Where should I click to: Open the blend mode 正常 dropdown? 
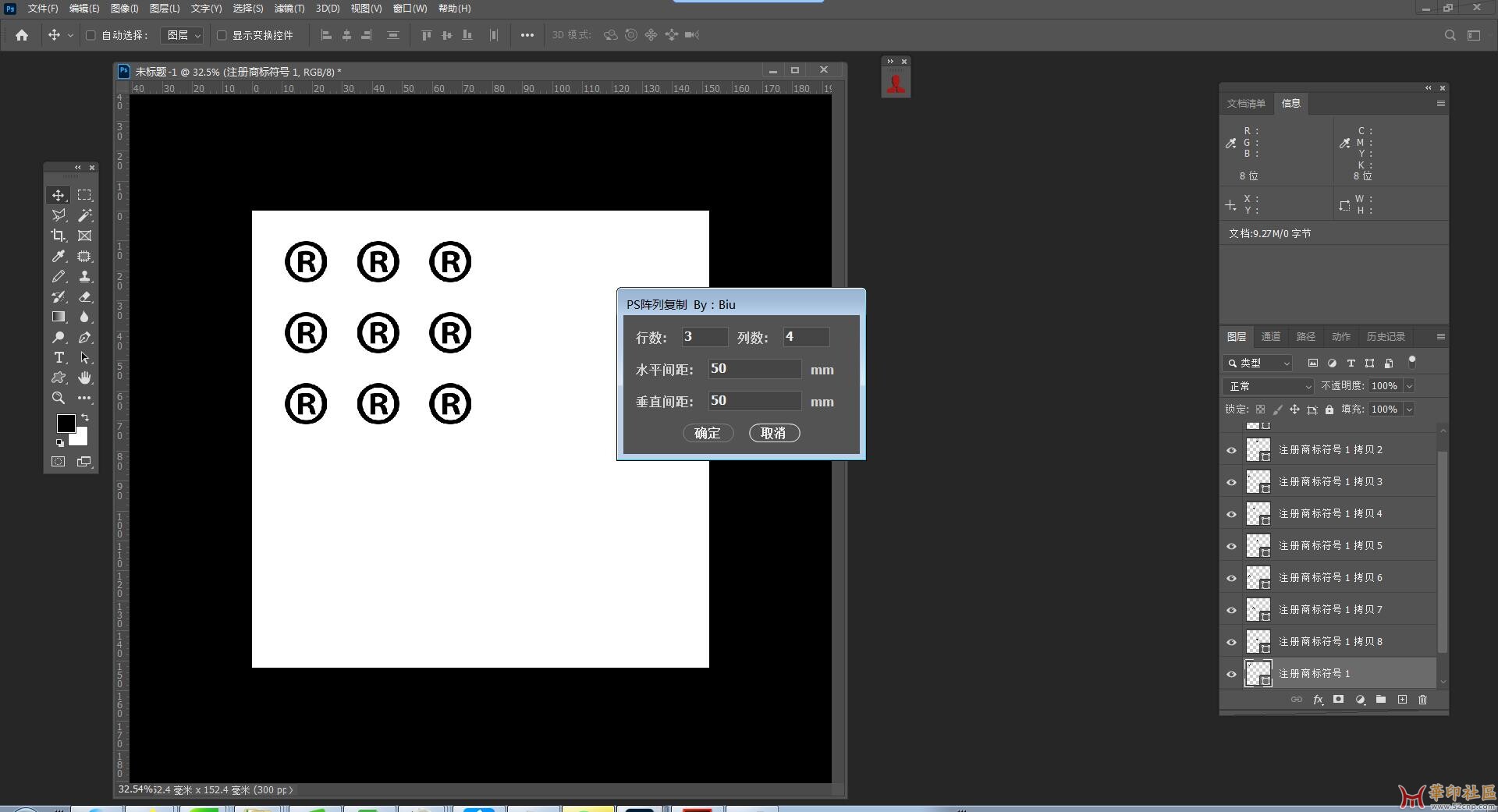1269,386
